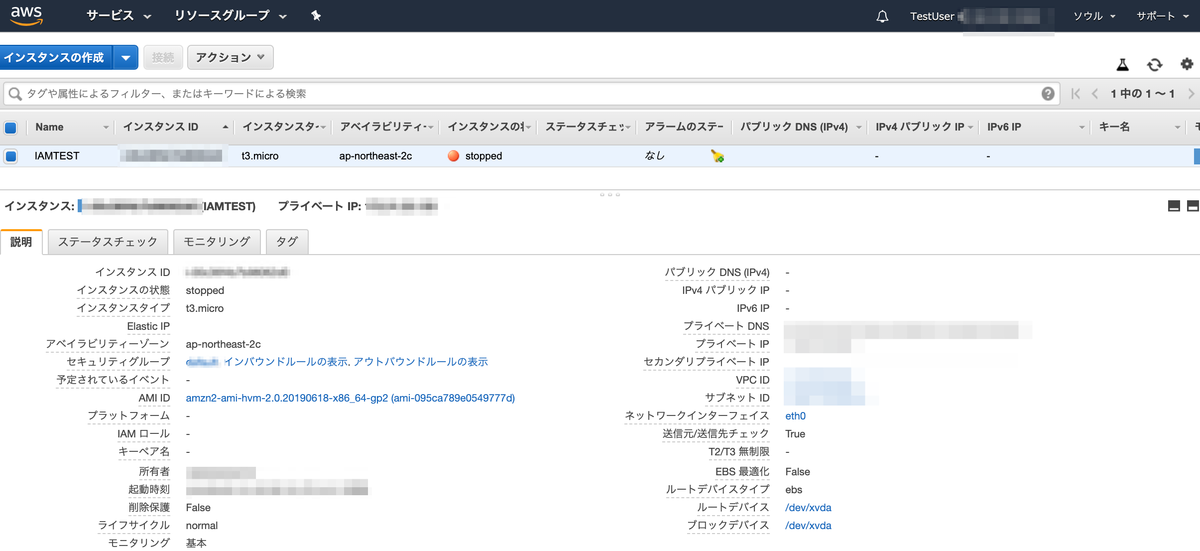Open the block device /dev/xvda link
Viewport: 1200px width, 551px height.
pos(807,525)
